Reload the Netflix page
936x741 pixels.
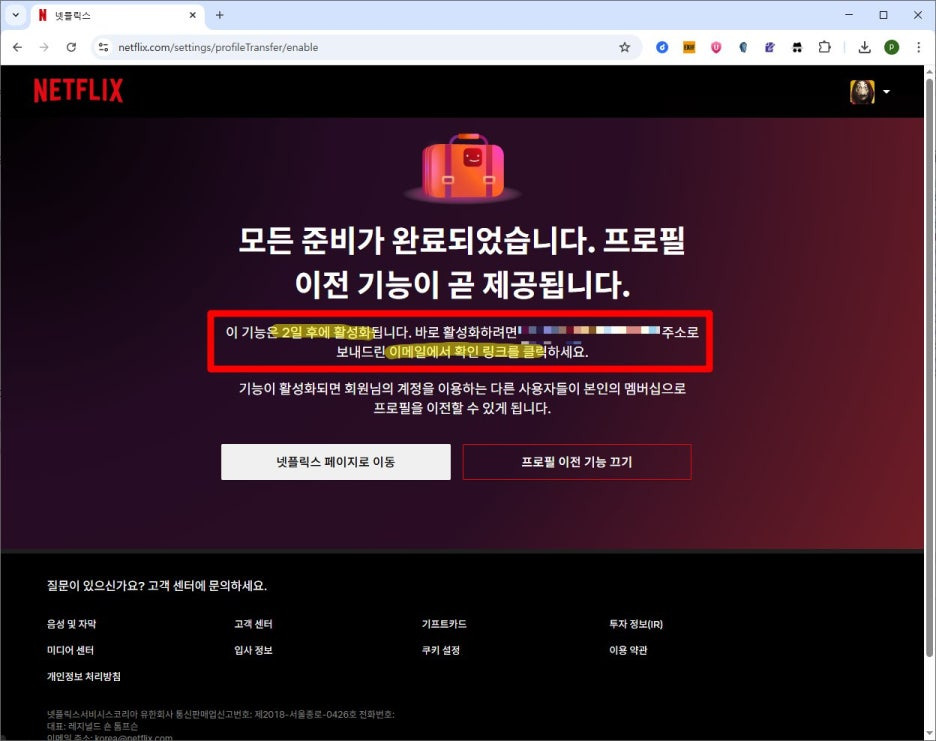click(71, 47)
